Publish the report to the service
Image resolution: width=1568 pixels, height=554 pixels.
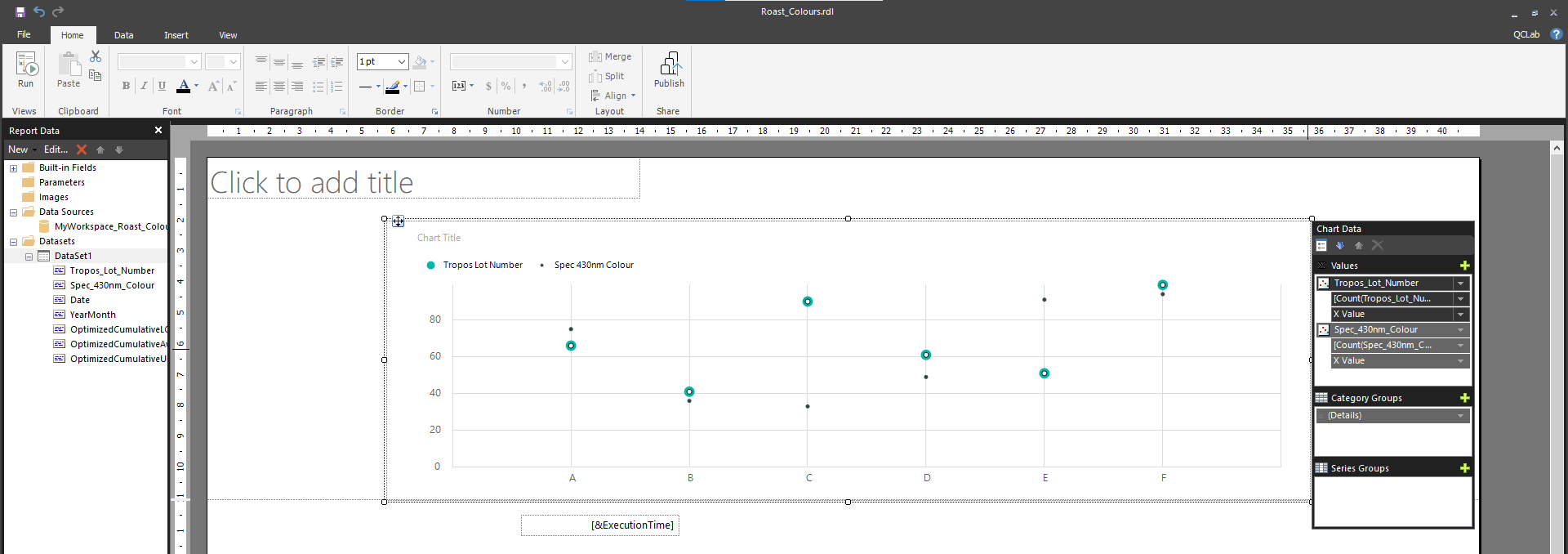point(669,69)
